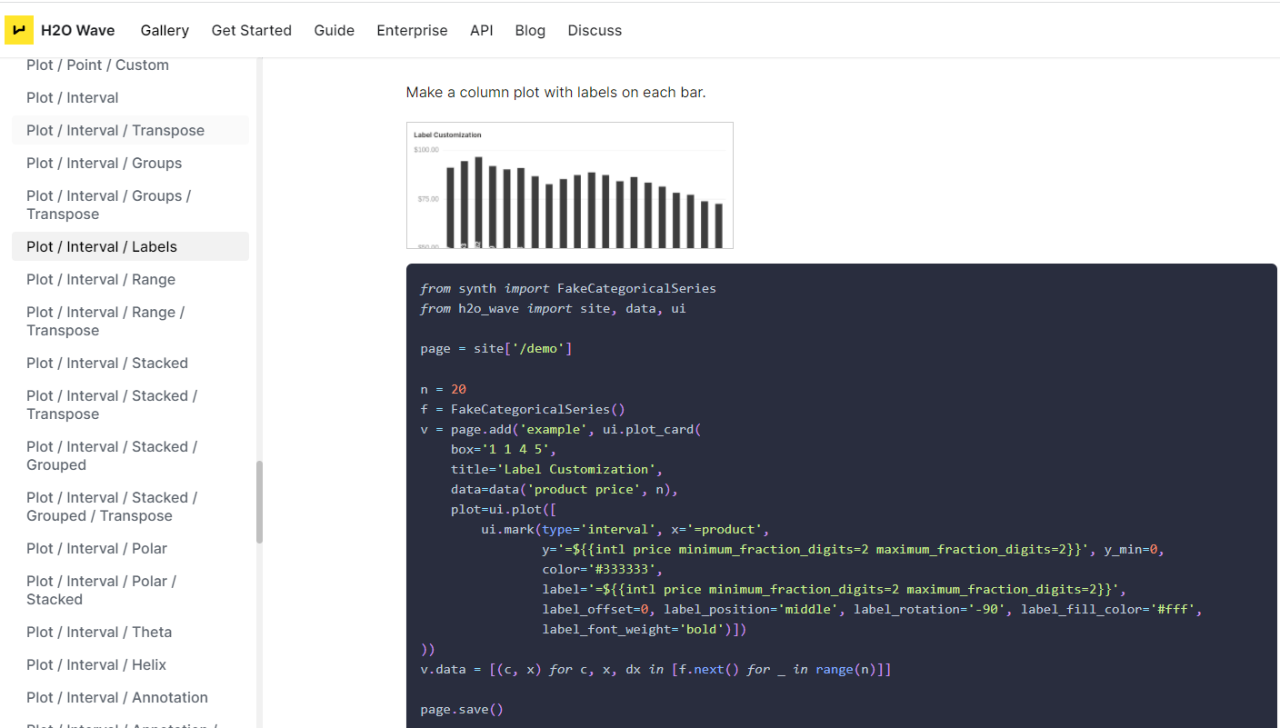Visit the Blog from the navigation bar
This screenshot has height=728, width=1280.
click(x=530, y=30)
